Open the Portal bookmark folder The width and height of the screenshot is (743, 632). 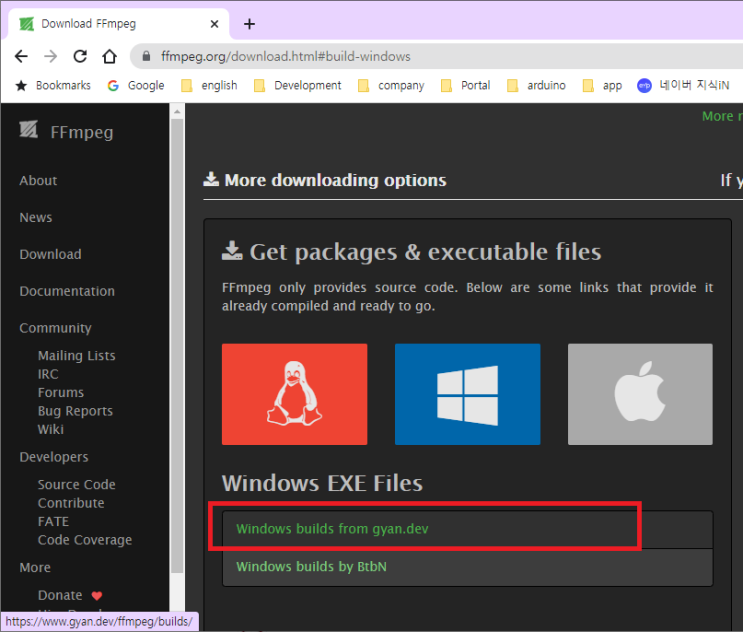(x=465, y=85)
